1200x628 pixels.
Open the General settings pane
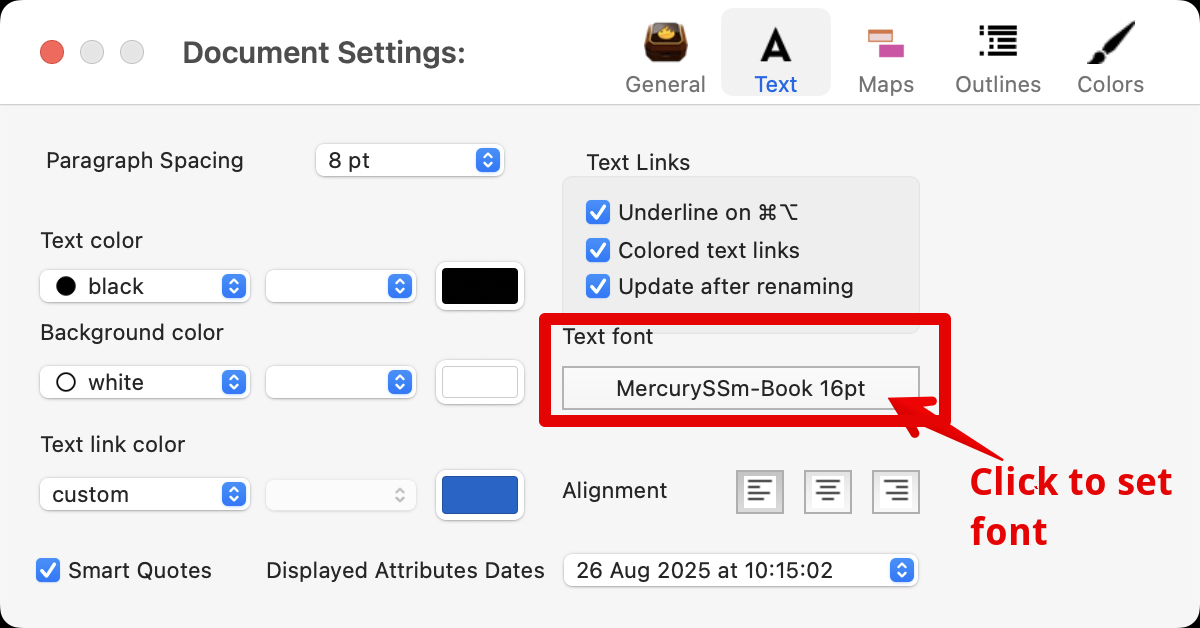pos(665,58)
